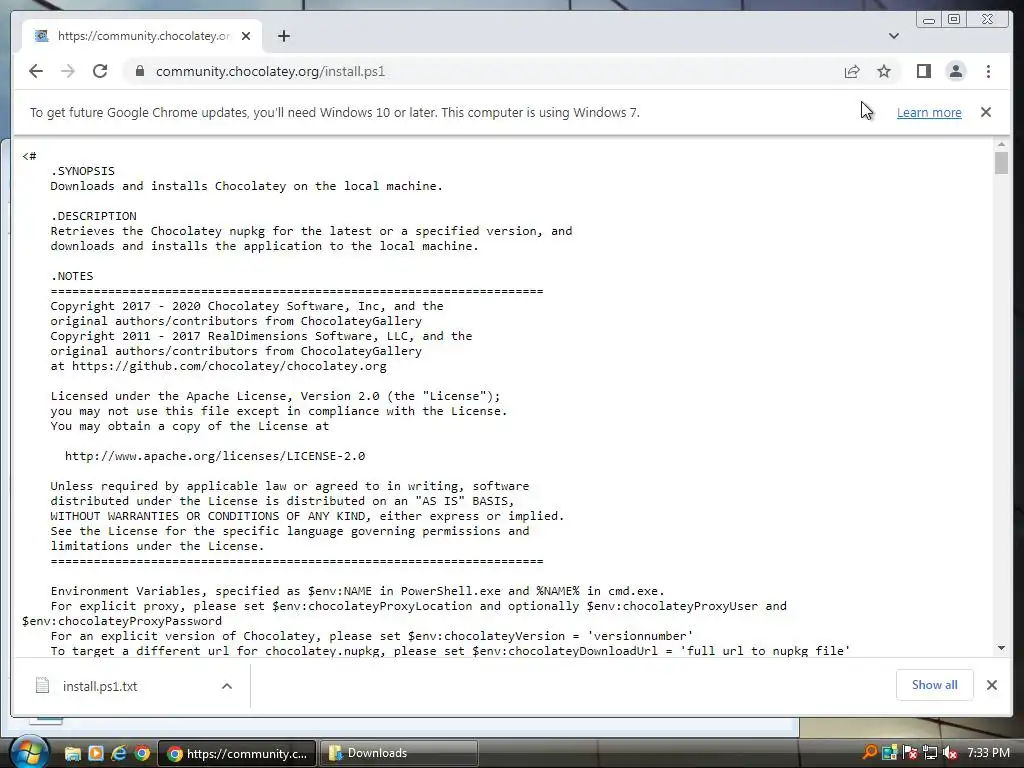The image size is (1024, 768).
Task: Open the Windows Start menu
Action: pyautogui.click(x=29, y=753)
